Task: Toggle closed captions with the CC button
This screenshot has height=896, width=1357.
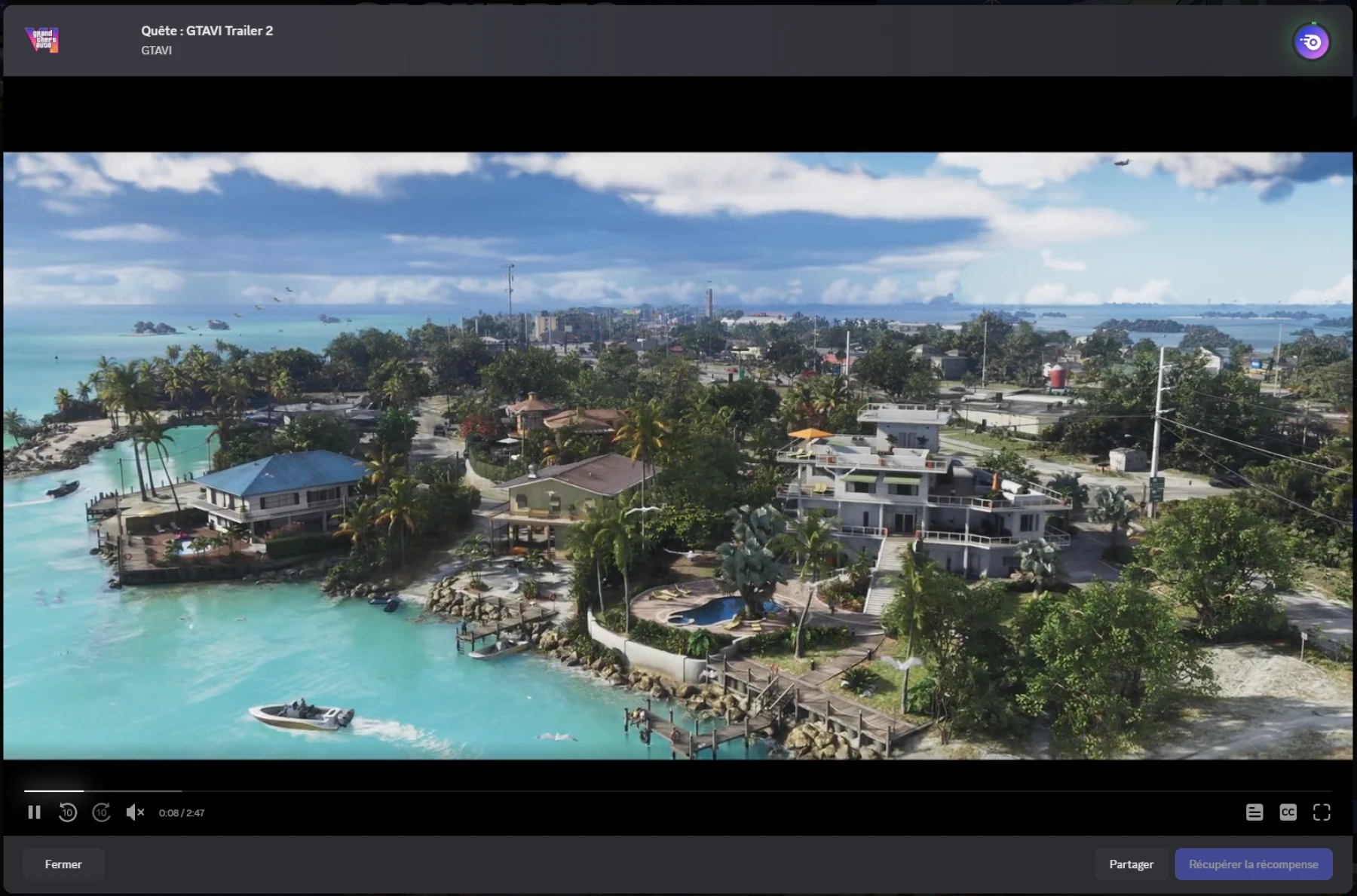Action: coord(1288,812)
